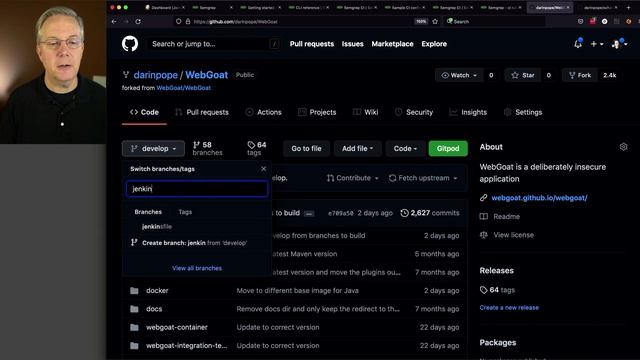Open Explore in the top navigation
Screen dimensions: 640x360
tap(434, 44)
